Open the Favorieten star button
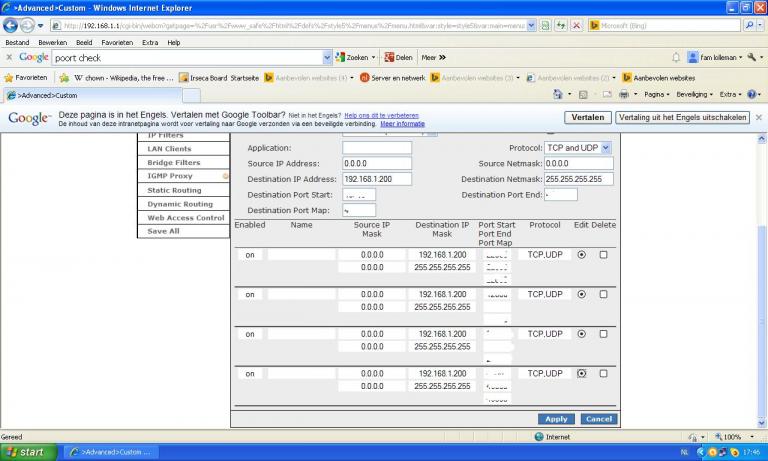This screenshot has width=768, height=461. (25, 77)
